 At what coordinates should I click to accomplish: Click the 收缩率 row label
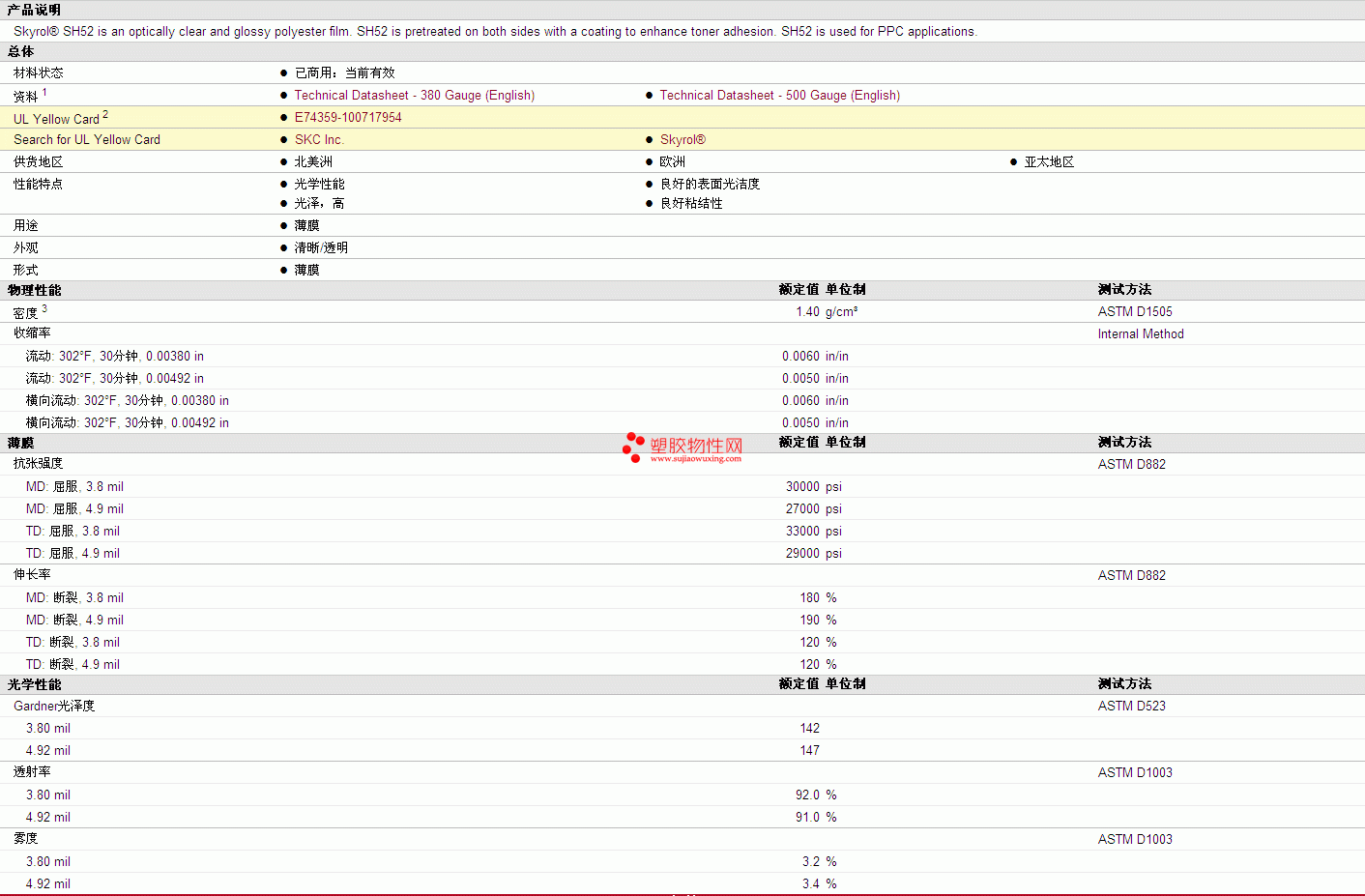click(32, 333)
